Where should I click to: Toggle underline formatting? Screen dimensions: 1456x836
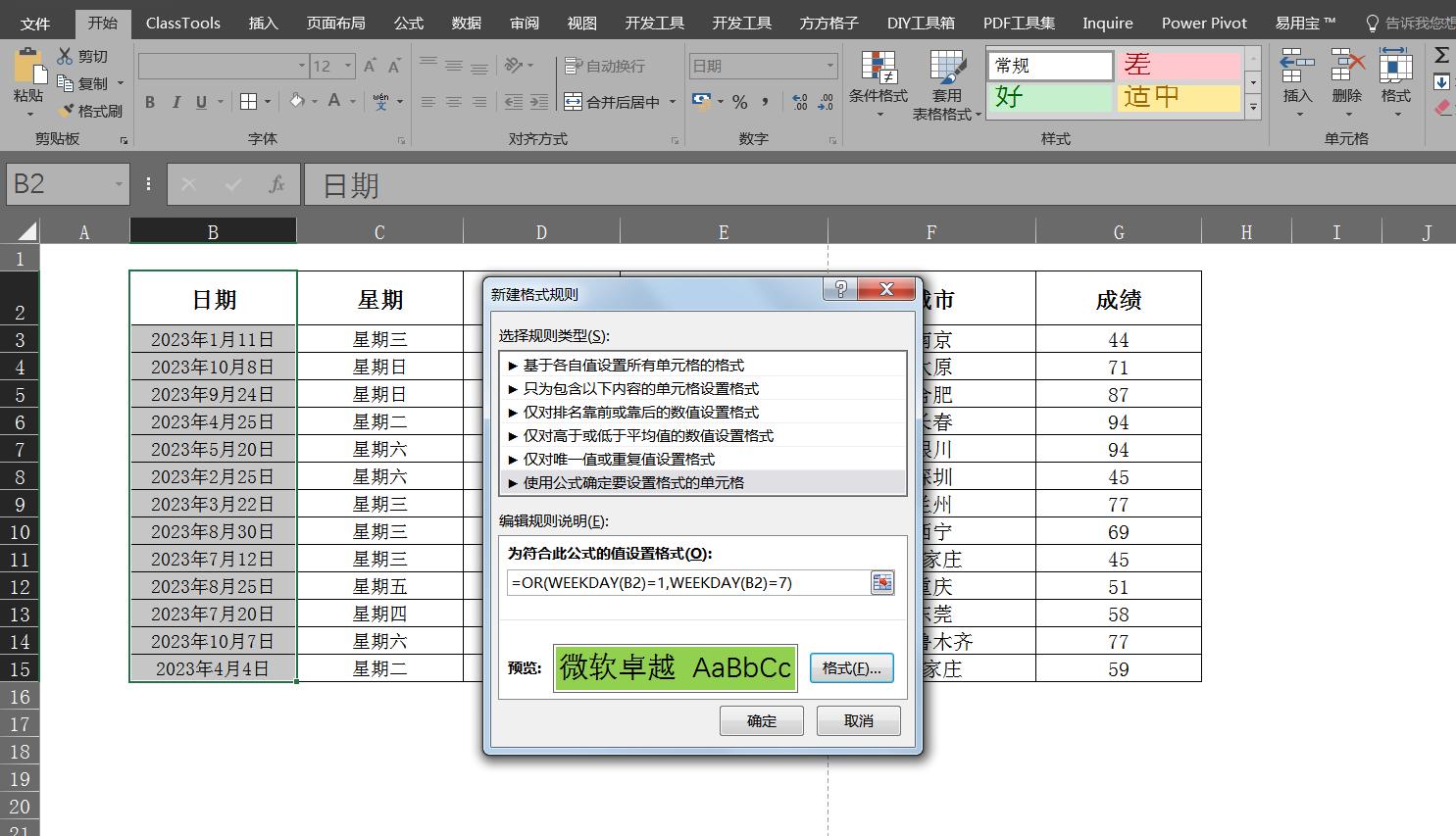pos(201,102)
